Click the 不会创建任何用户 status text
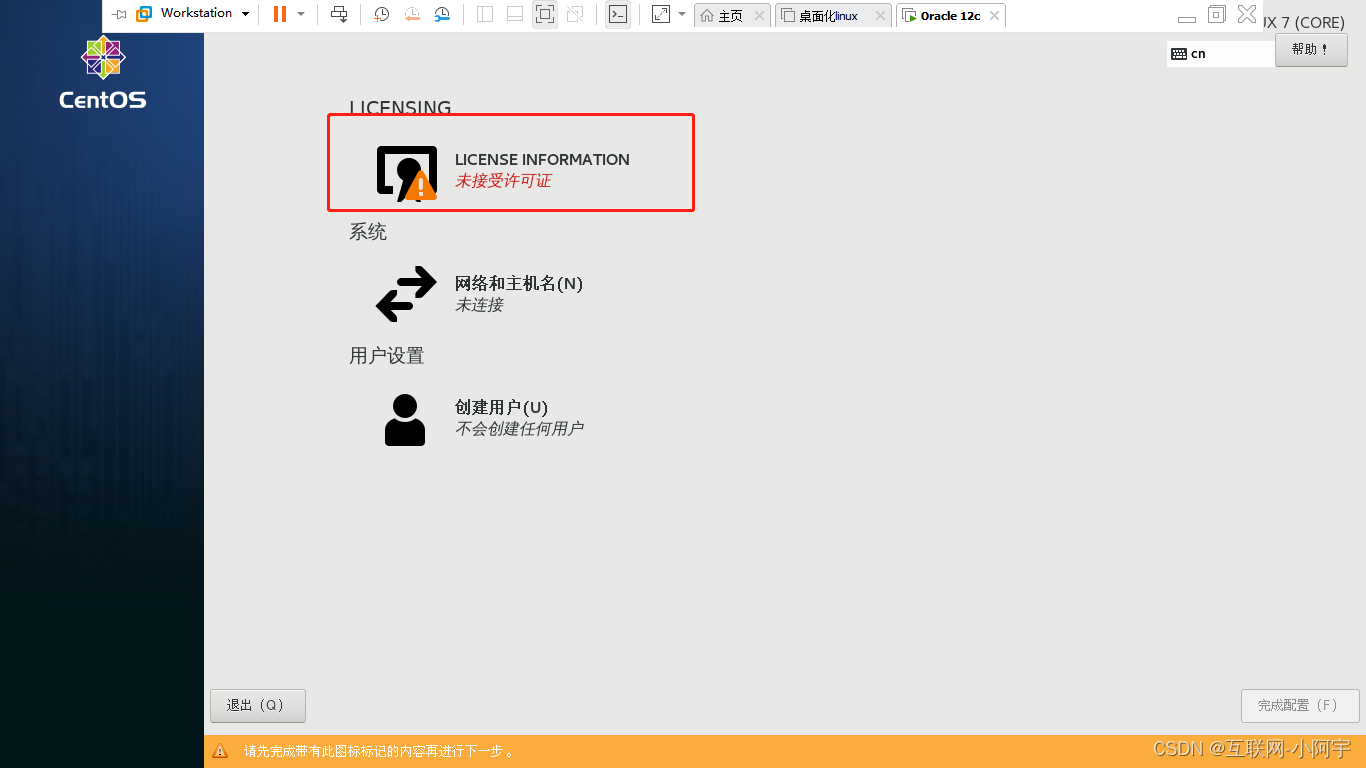Image resolution: width=1366 pixels, height=768 pixels. coord(519,429)
